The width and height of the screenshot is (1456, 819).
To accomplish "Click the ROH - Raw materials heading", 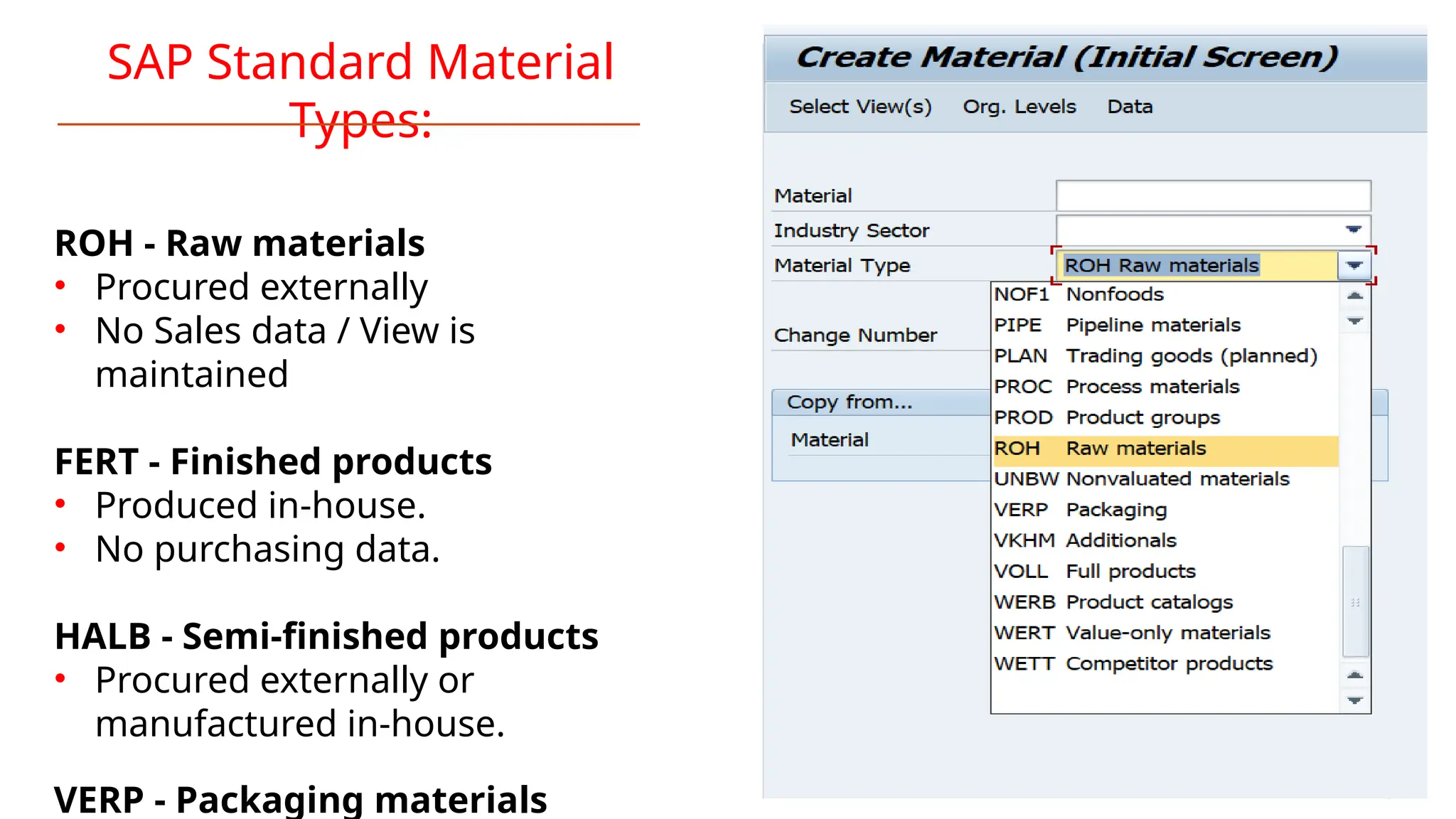I will pyautogui.click(x=240, y=243).
